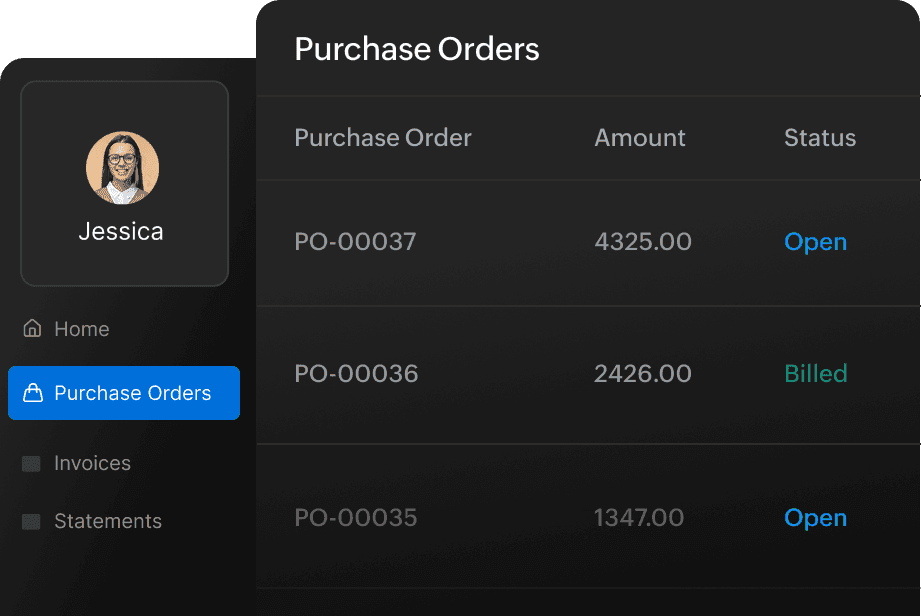Click Jessica's profile avatar
Image resolution: width=921 pixels, height=616 pixels.
click(x=122, y=168)
